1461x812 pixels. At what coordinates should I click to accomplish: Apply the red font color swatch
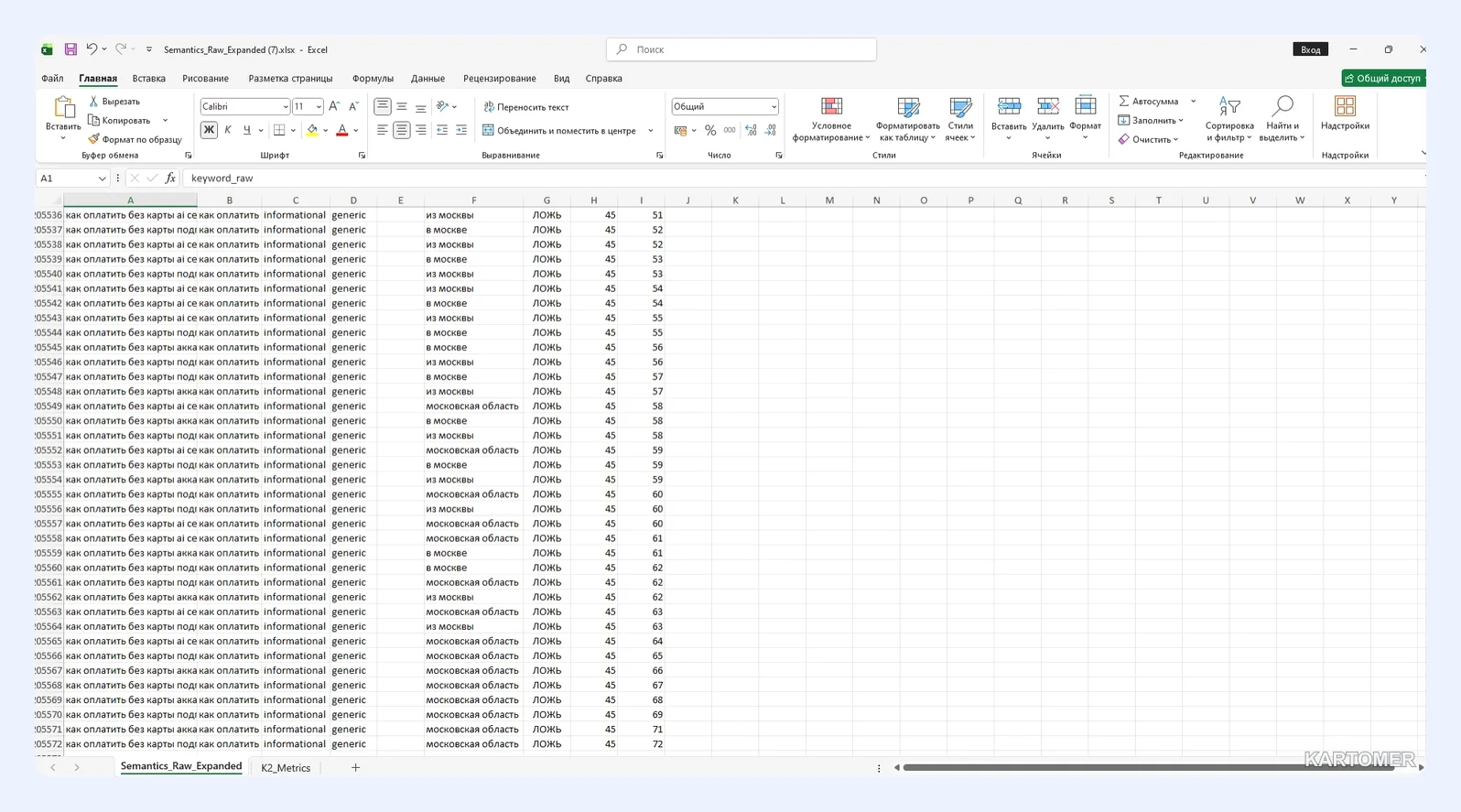coord(342,130)
